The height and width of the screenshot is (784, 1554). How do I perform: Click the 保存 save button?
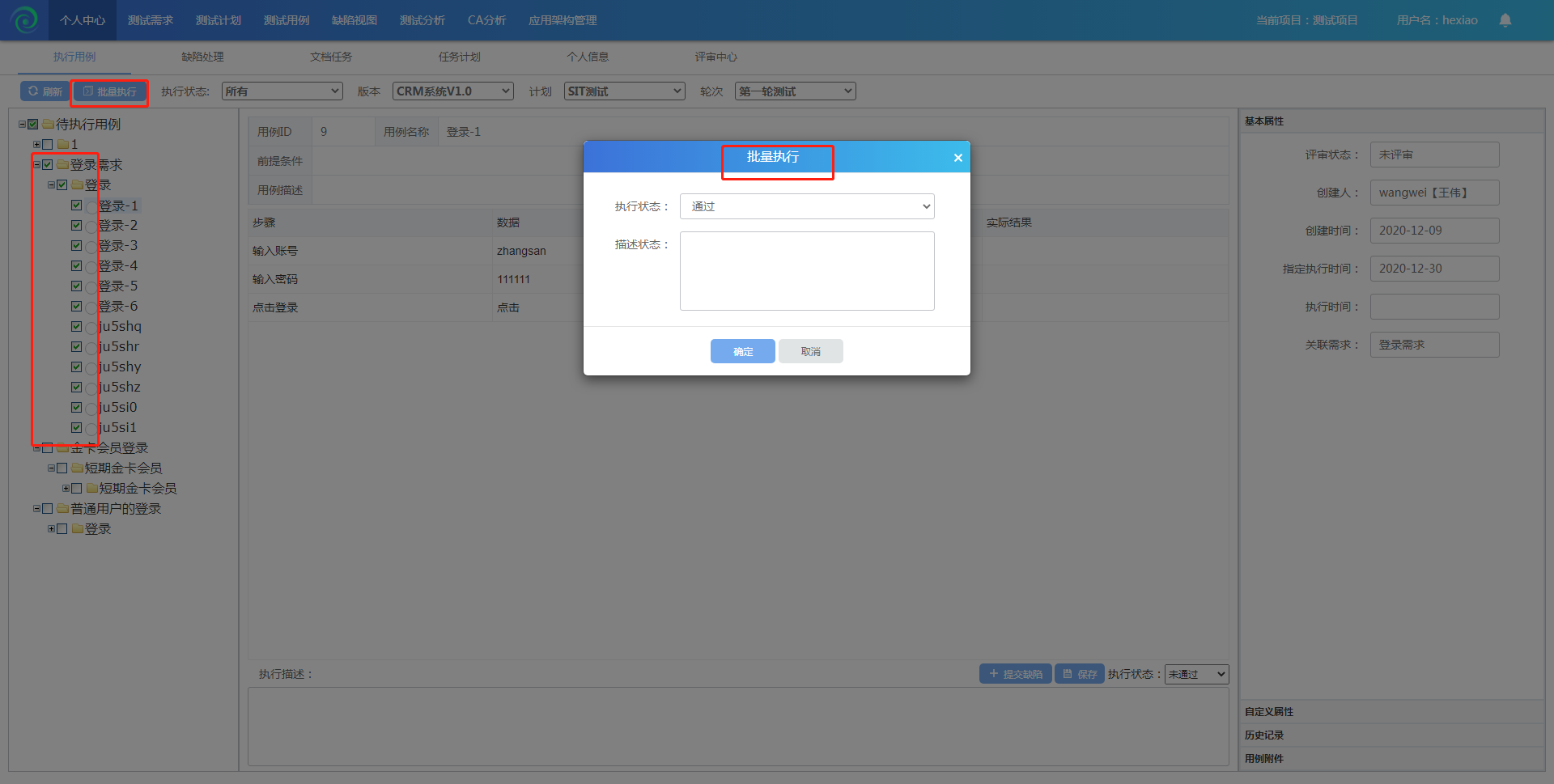click(x=1079, y=674)
